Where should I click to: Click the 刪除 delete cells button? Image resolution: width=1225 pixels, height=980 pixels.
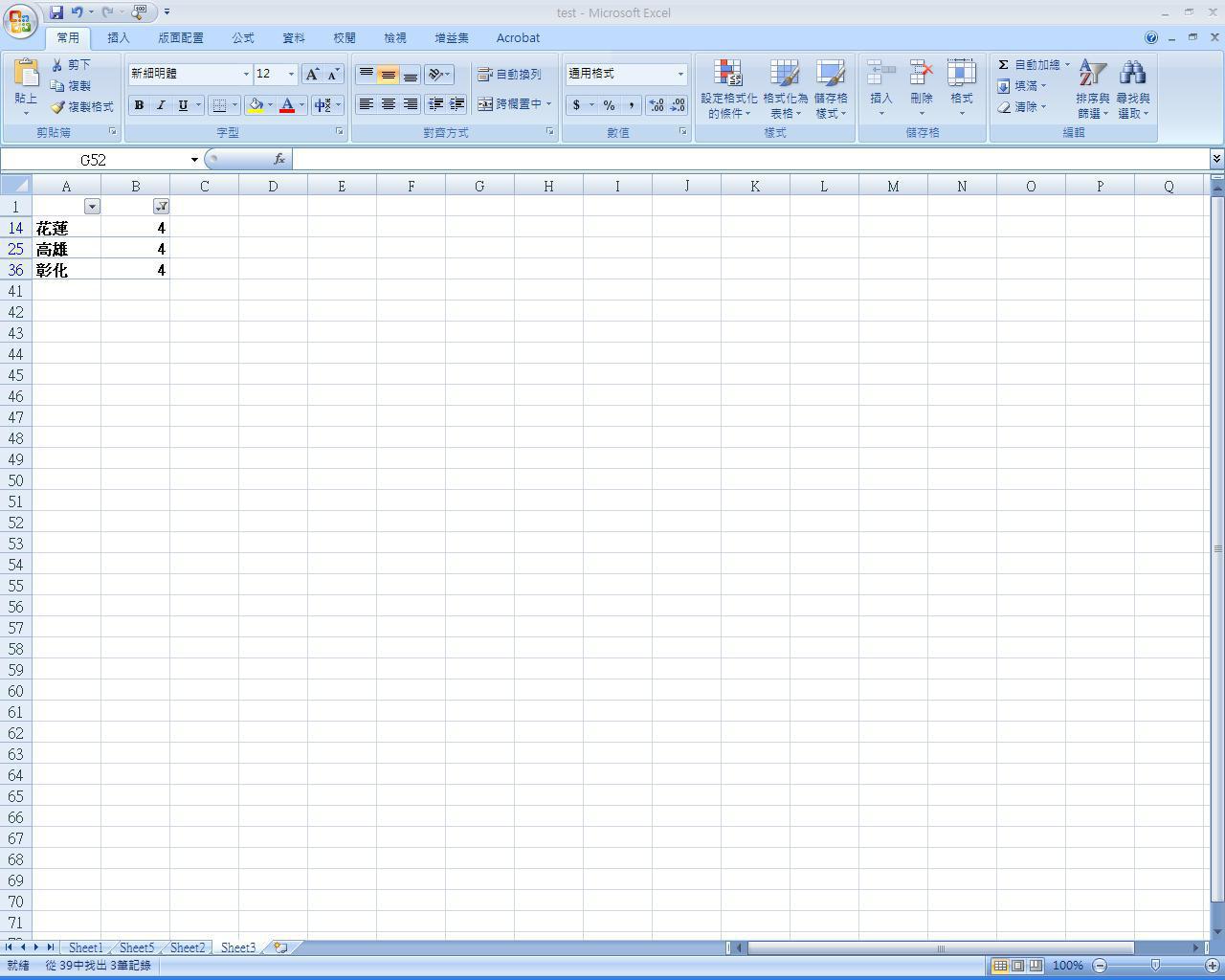click(x=922, y=89)
